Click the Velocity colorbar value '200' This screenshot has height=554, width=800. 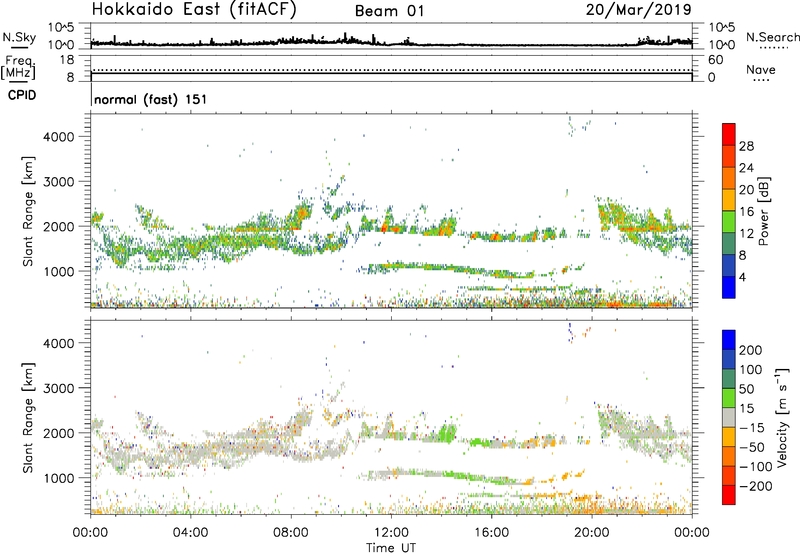[751, 350]
